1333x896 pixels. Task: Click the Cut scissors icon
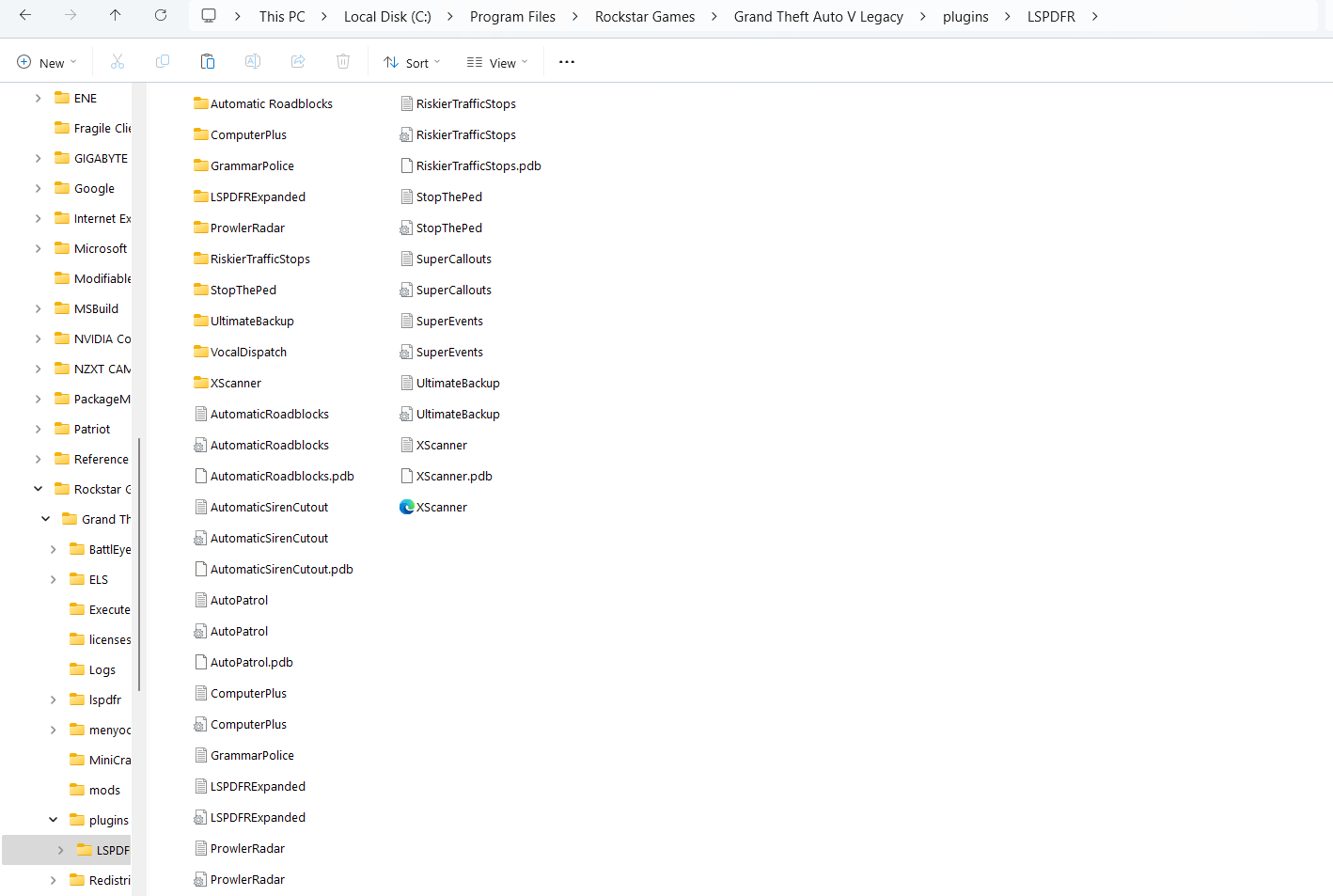[x=118, y=62]
